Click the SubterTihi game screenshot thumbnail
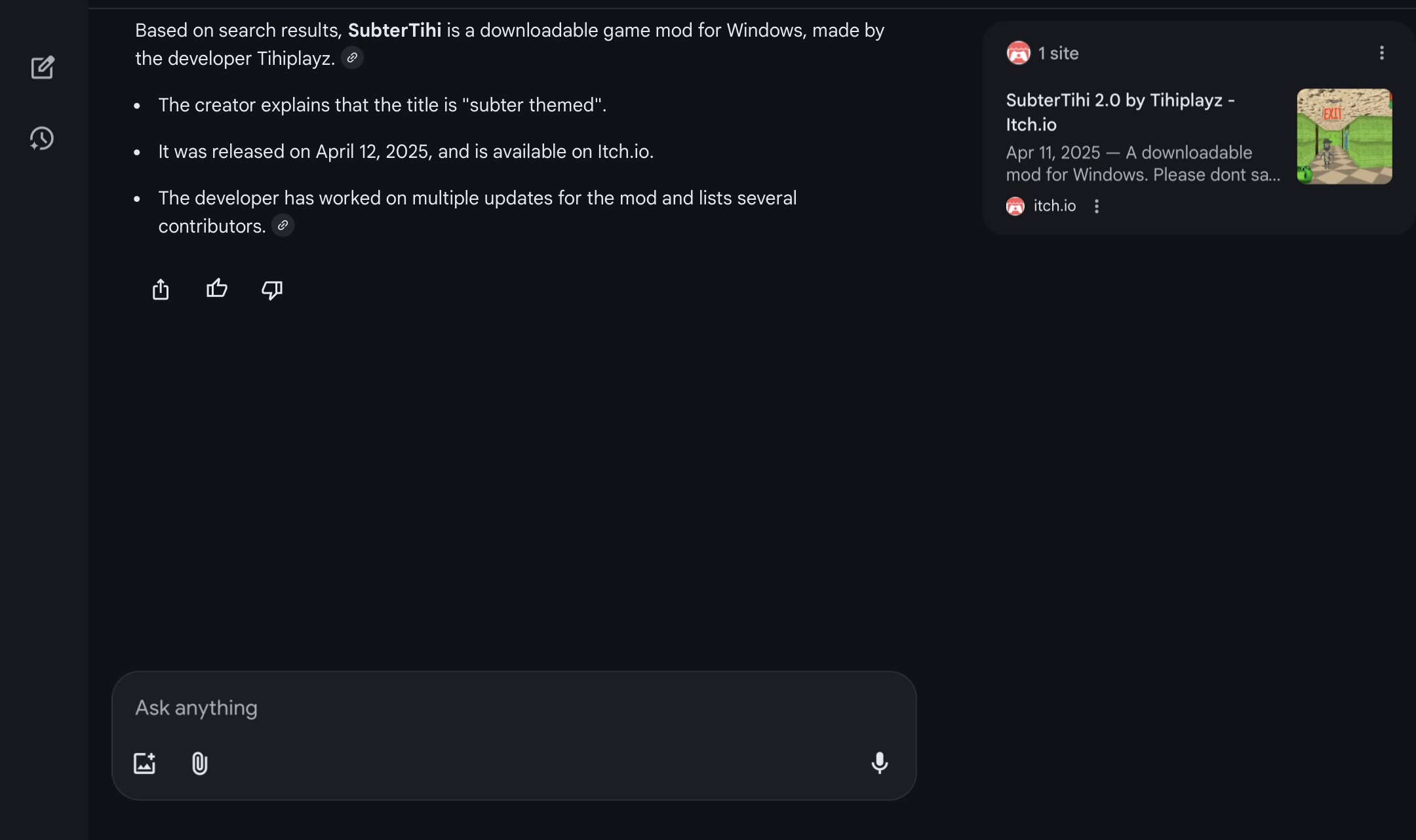The height and width of the screenshot is (840, 1416). click(x=1345, y=136)
